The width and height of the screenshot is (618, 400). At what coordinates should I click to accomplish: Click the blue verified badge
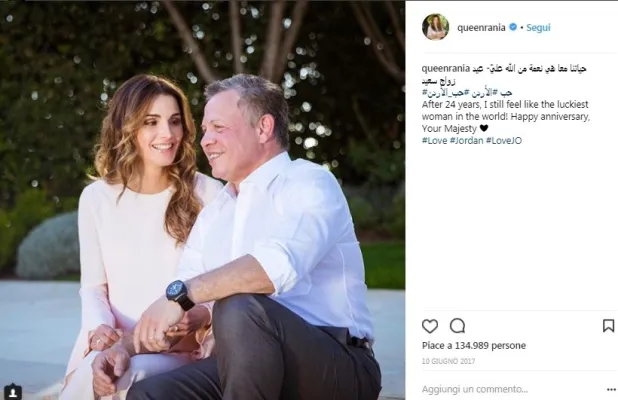click(513, 27)
